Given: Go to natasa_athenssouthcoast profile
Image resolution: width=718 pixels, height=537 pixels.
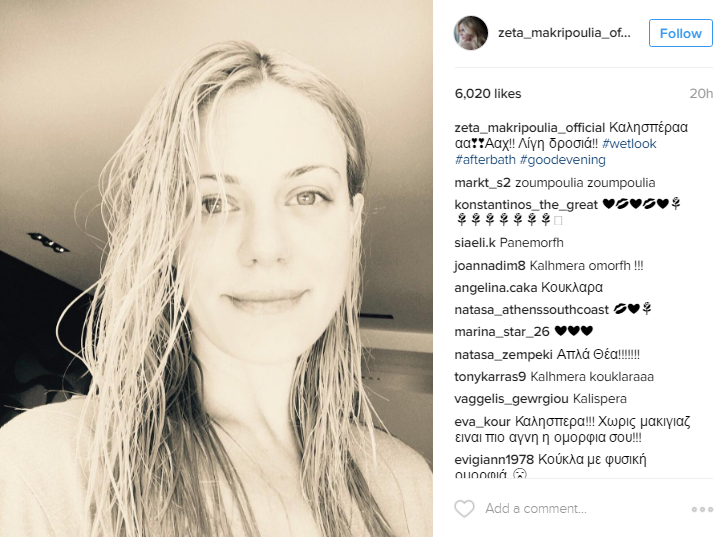Looking at the screenshot, I should [531, 310].
